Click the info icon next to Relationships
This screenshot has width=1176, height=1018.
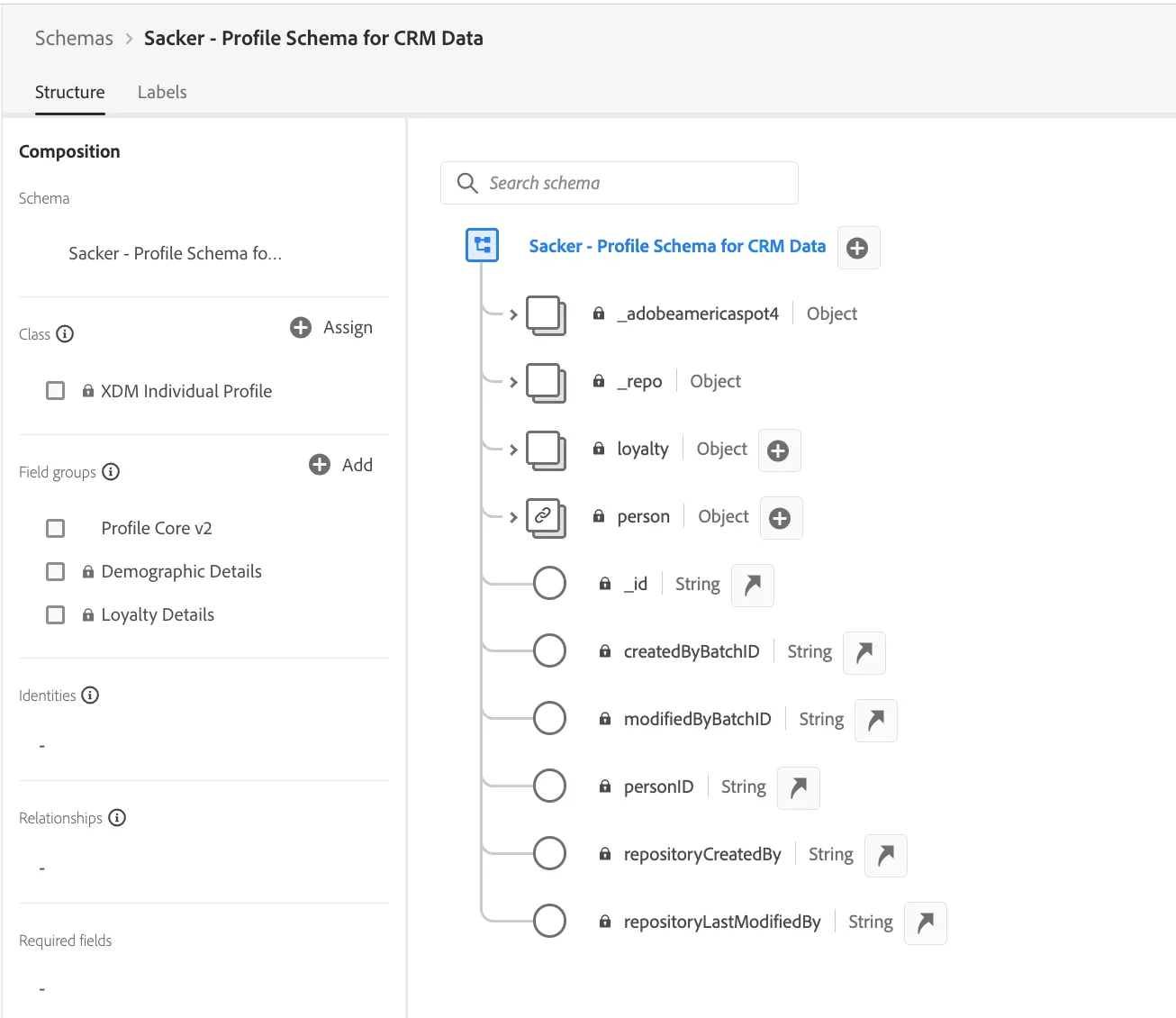tap(117, 818)
